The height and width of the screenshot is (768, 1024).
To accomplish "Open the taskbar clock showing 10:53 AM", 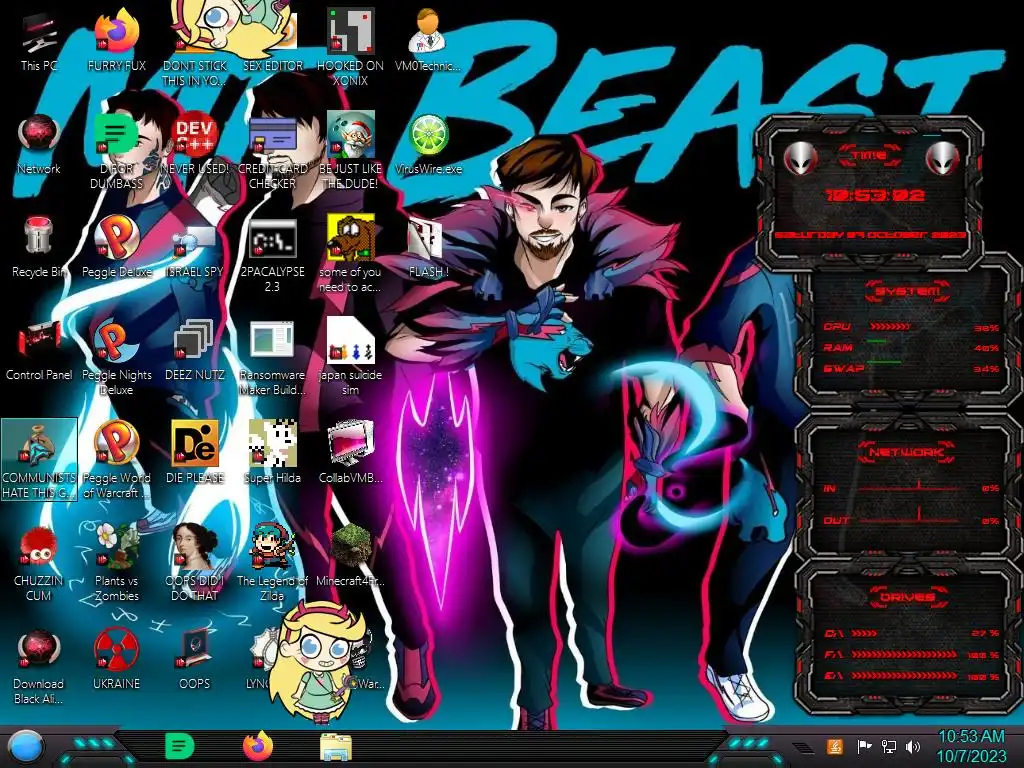I will click(x=972, y=746).
